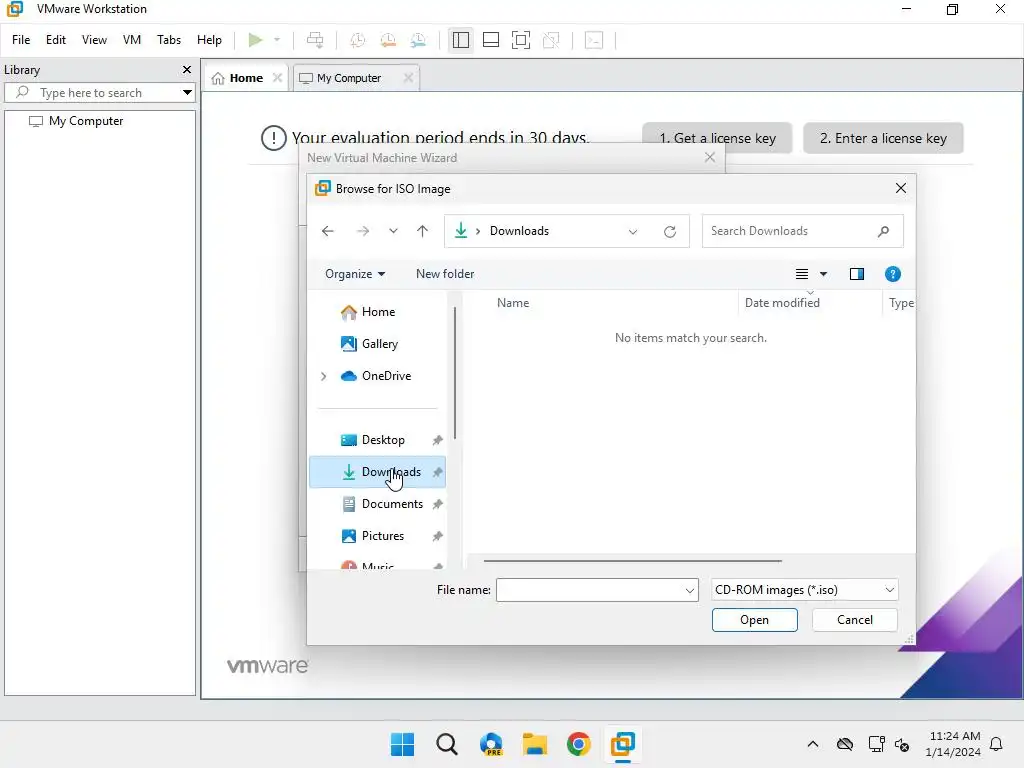Click the Library search field

pyautogui.click(x=98, y=93)
